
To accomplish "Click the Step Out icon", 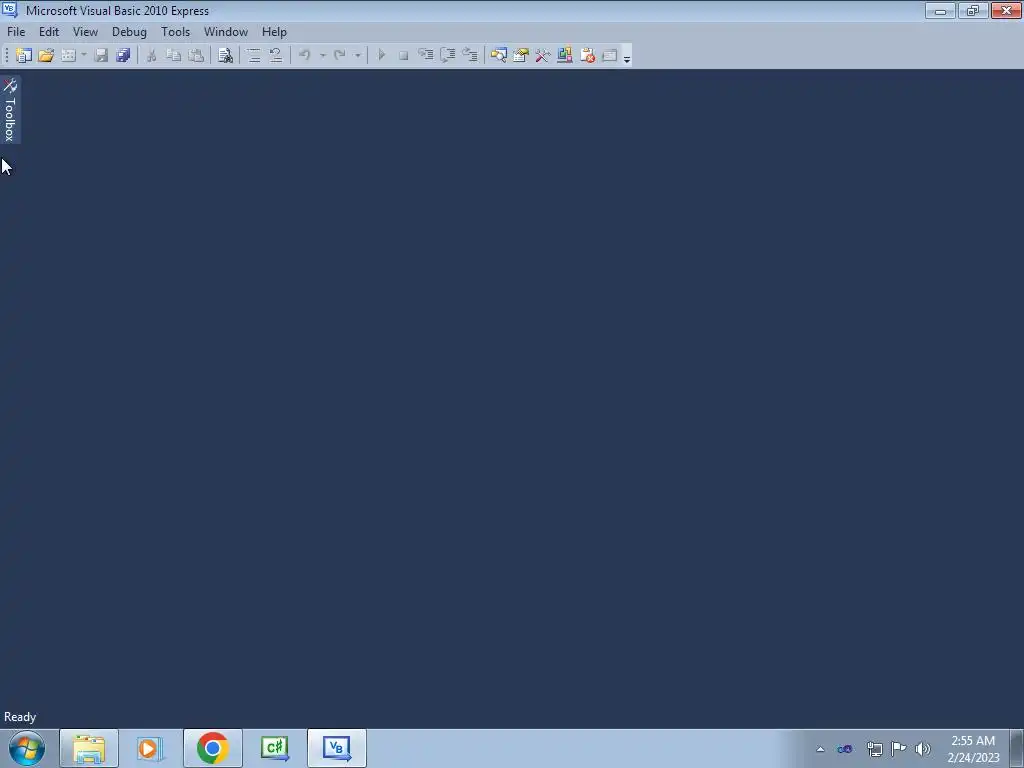I will [x=470, y=56].
